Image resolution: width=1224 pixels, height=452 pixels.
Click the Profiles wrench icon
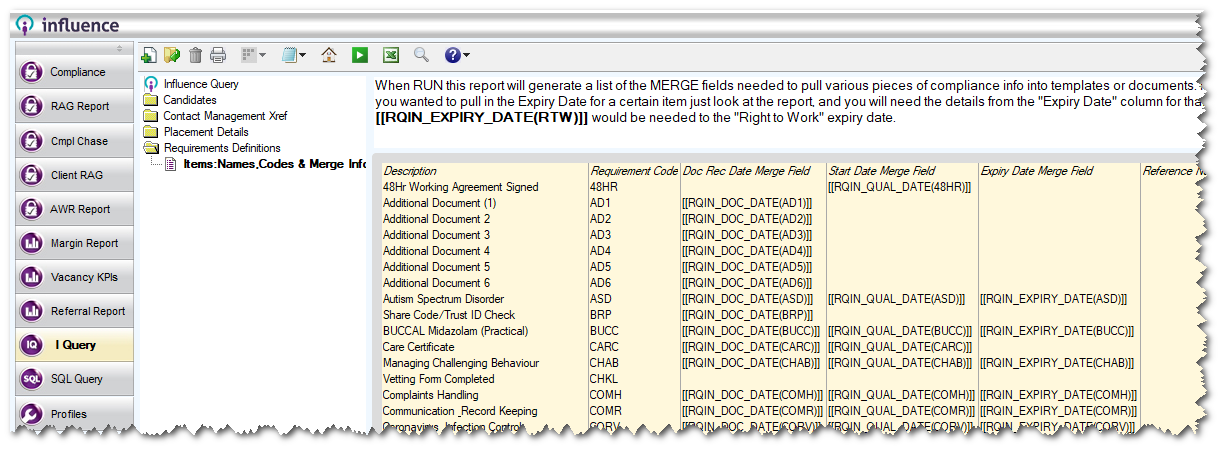pyautogui.click(x=31, y=413)
